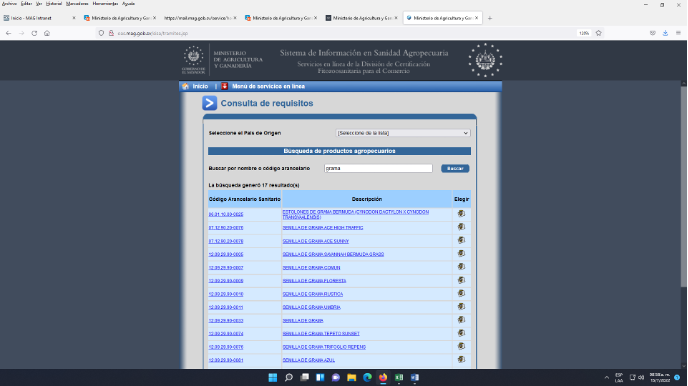Close the Inicio - MAG Intranet tab
The image size is (688, 386).
(74, 18)
